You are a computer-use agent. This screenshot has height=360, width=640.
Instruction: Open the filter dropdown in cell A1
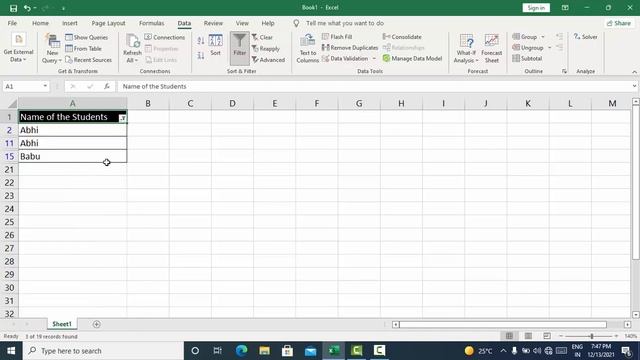tap(122, 118)
